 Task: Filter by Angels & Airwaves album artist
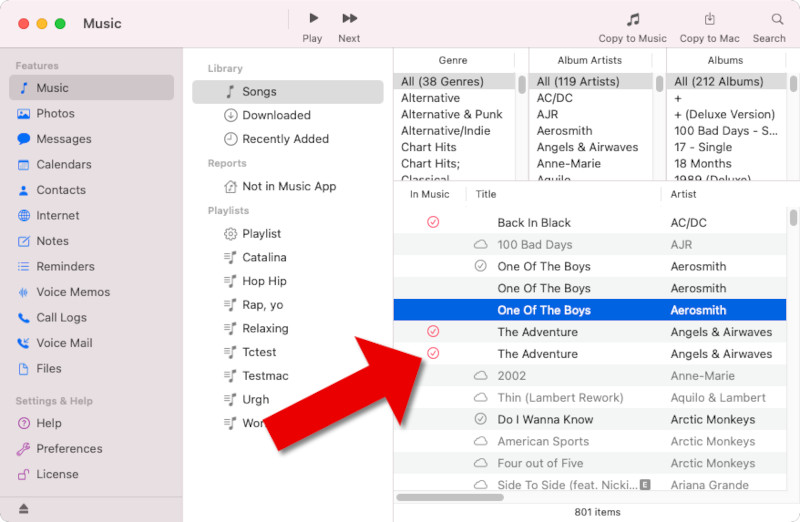pos(591,147)
